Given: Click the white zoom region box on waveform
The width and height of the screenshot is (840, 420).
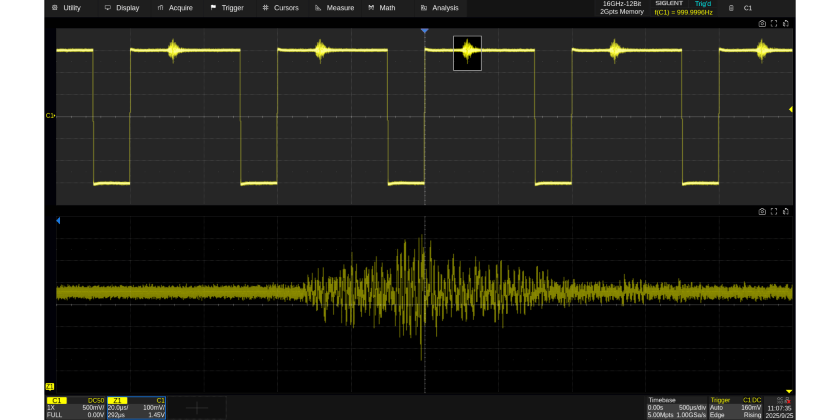Looking at the screenshot, I should [x=467, y=53].
